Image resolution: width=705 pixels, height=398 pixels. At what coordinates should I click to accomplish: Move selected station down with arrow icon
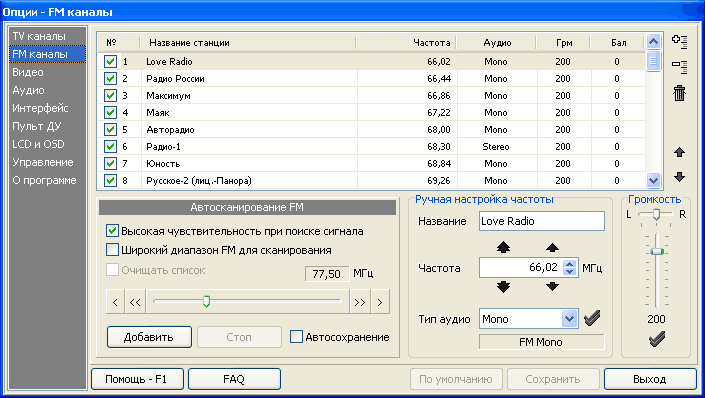679,177
